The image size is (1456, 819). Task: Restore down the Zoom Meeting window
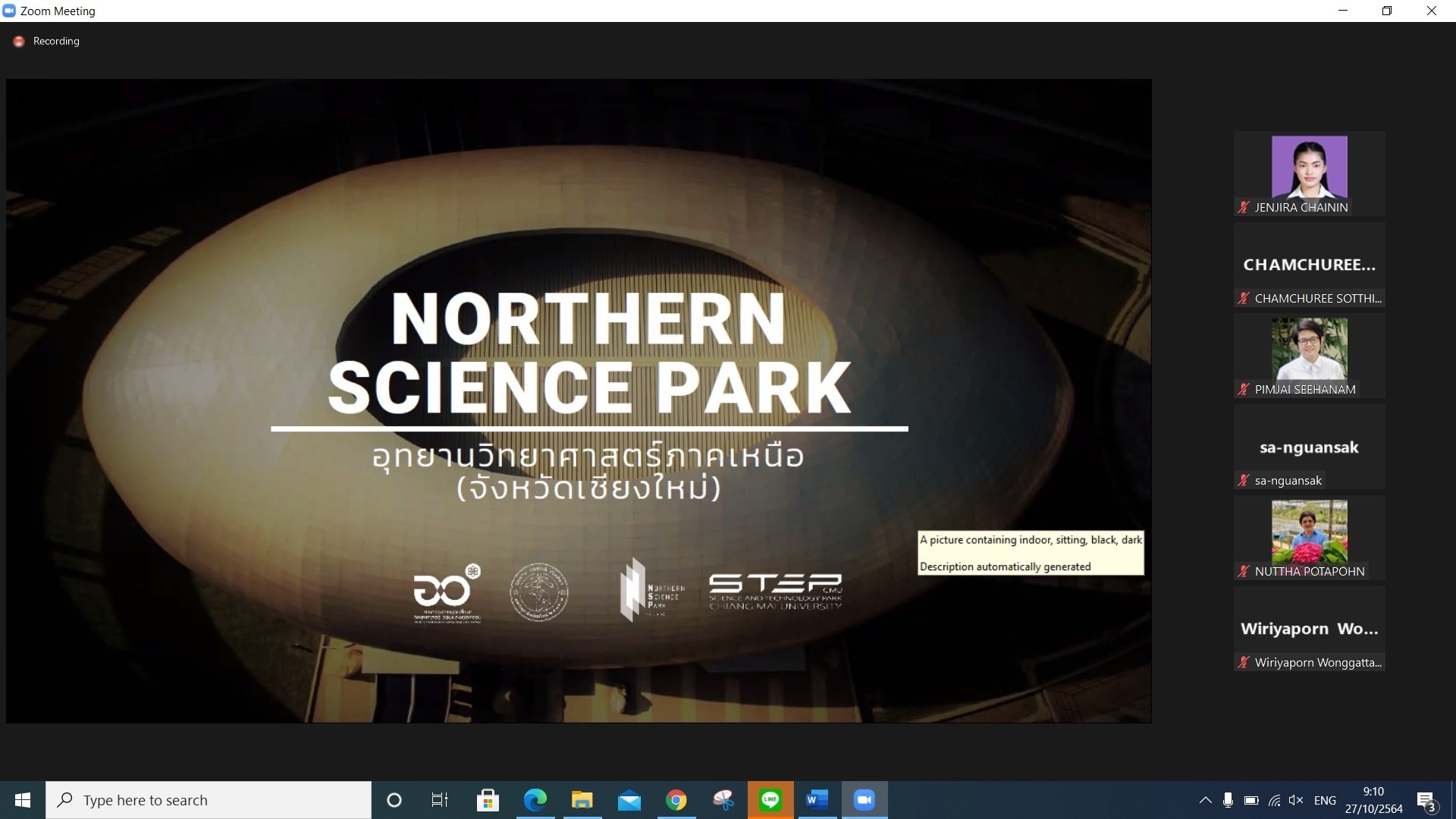1387,11
